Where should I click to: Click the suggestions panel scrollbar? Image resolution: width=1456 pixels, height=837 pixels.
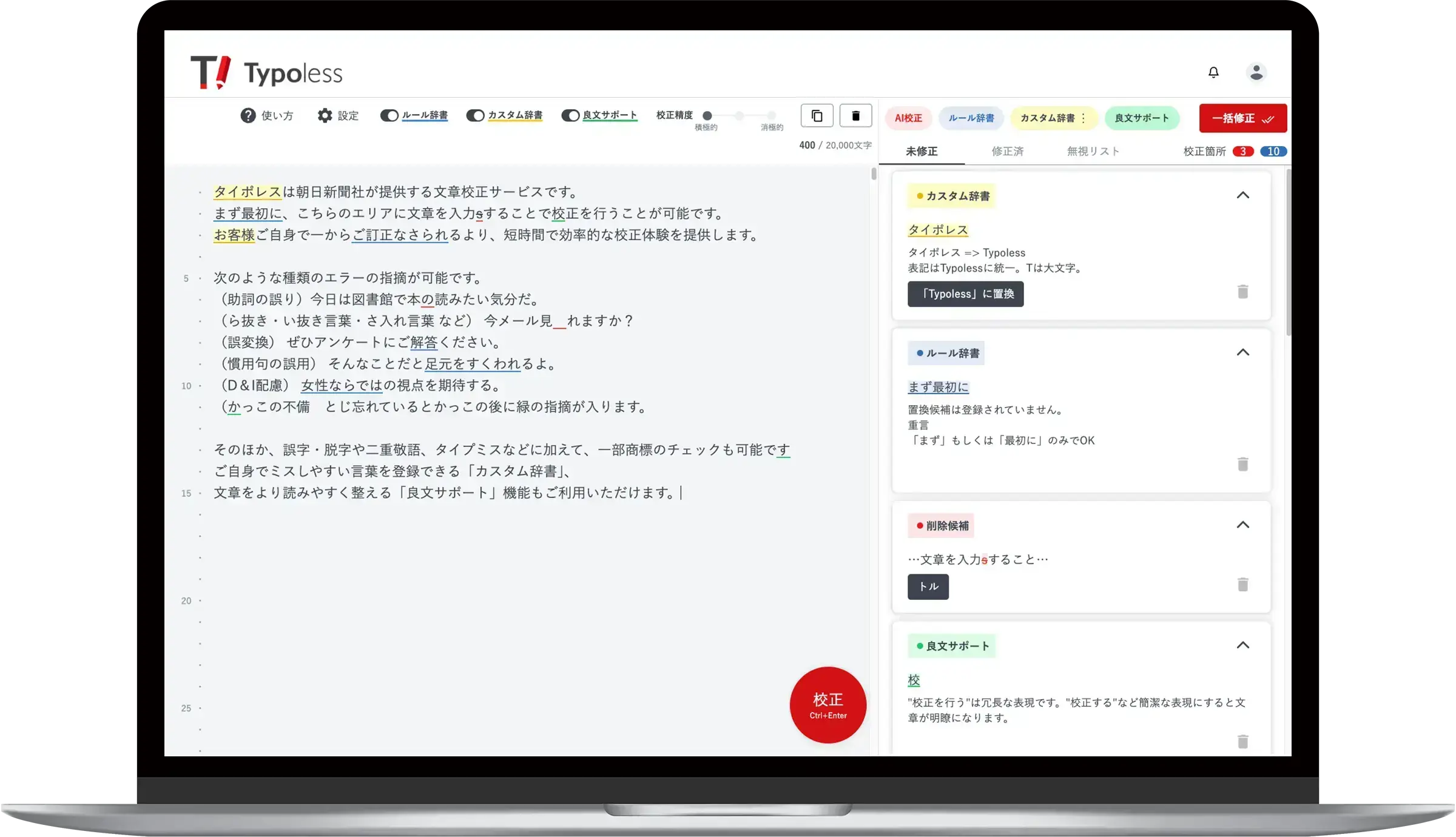(x=1289, y=252)
